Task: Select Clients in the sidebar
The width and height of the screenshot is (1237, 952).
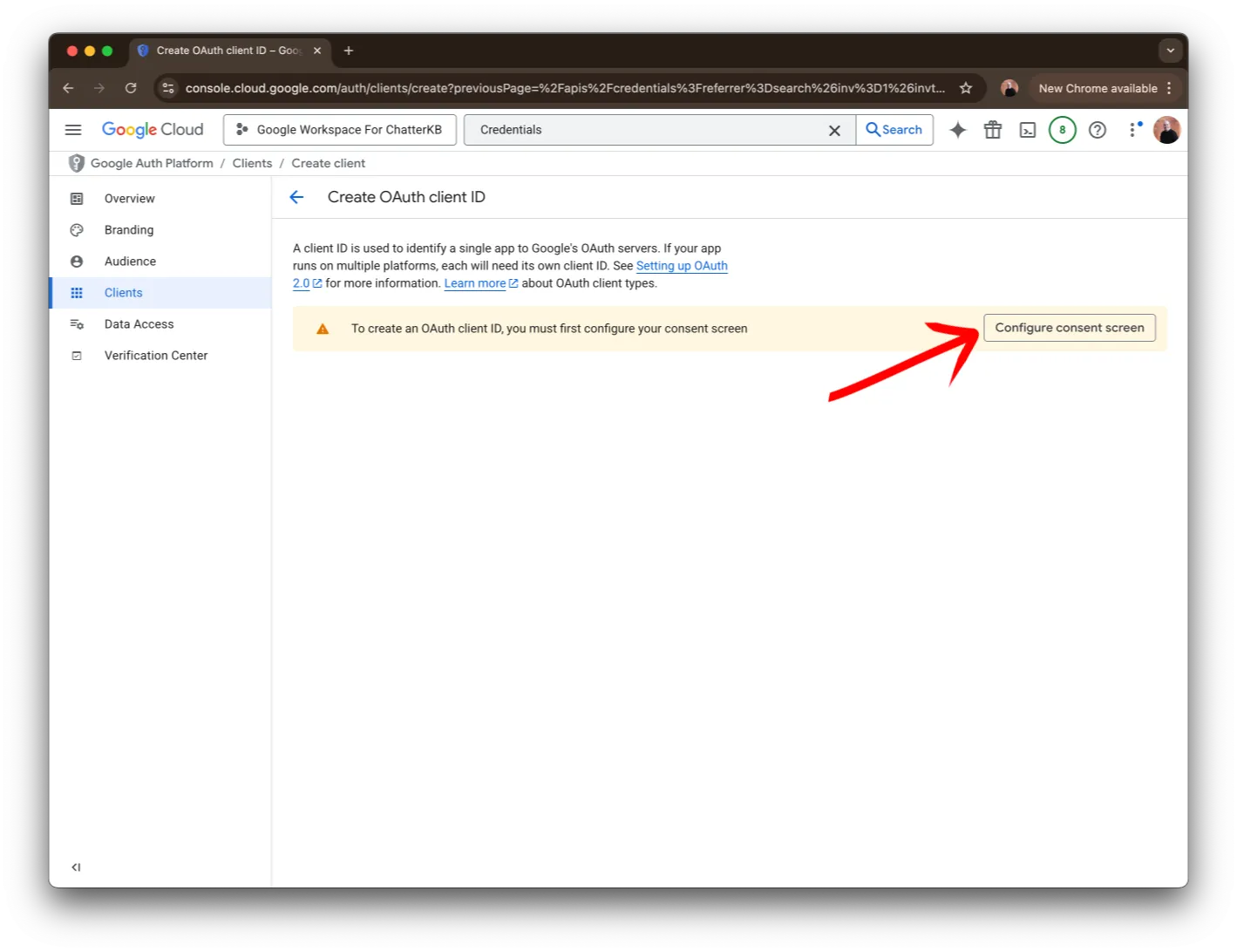Action: tap(160, 293)
